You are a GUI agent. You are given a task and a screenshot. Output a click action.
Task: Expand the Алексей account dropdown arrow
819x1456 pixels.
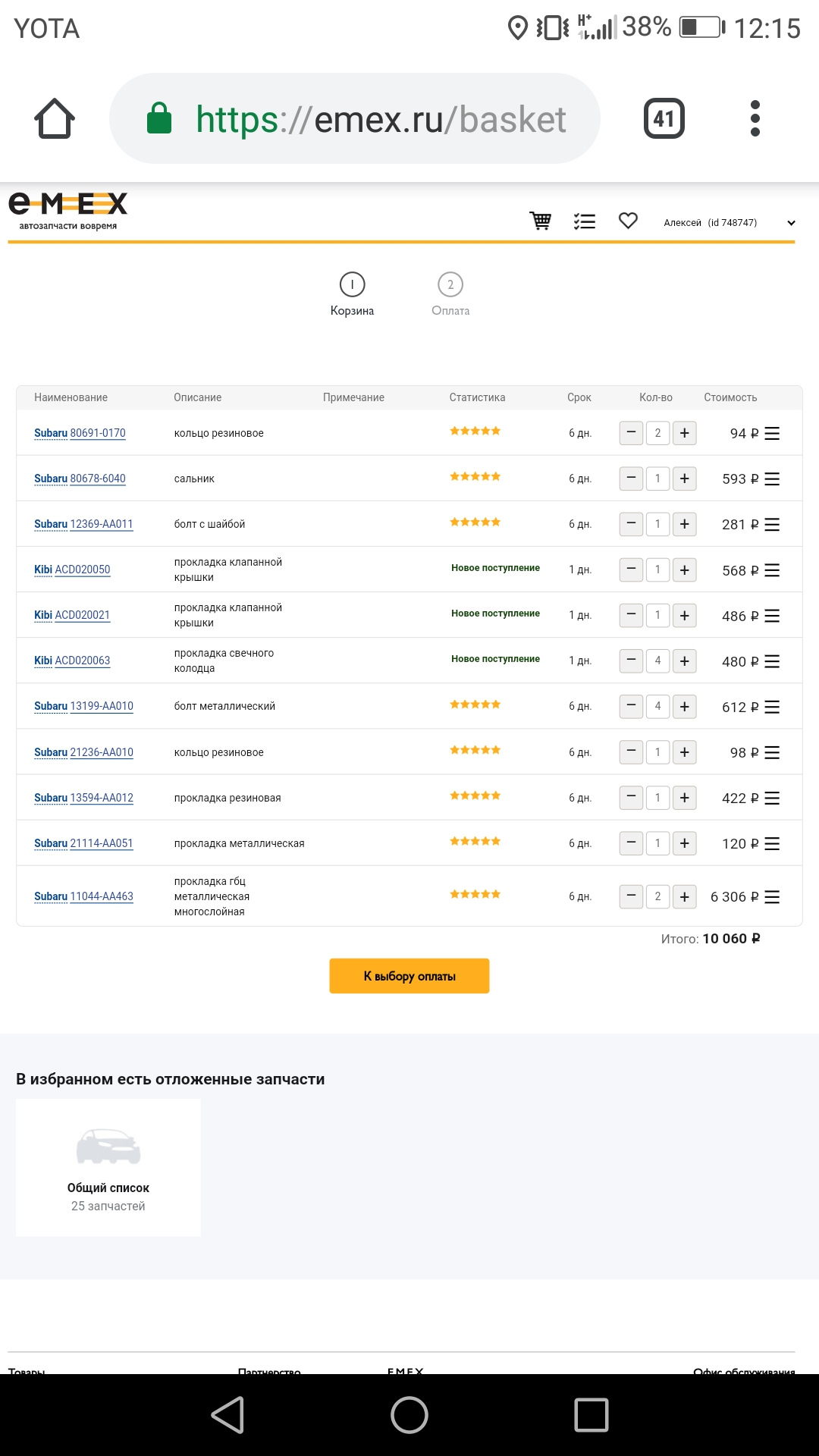(791, 223)
